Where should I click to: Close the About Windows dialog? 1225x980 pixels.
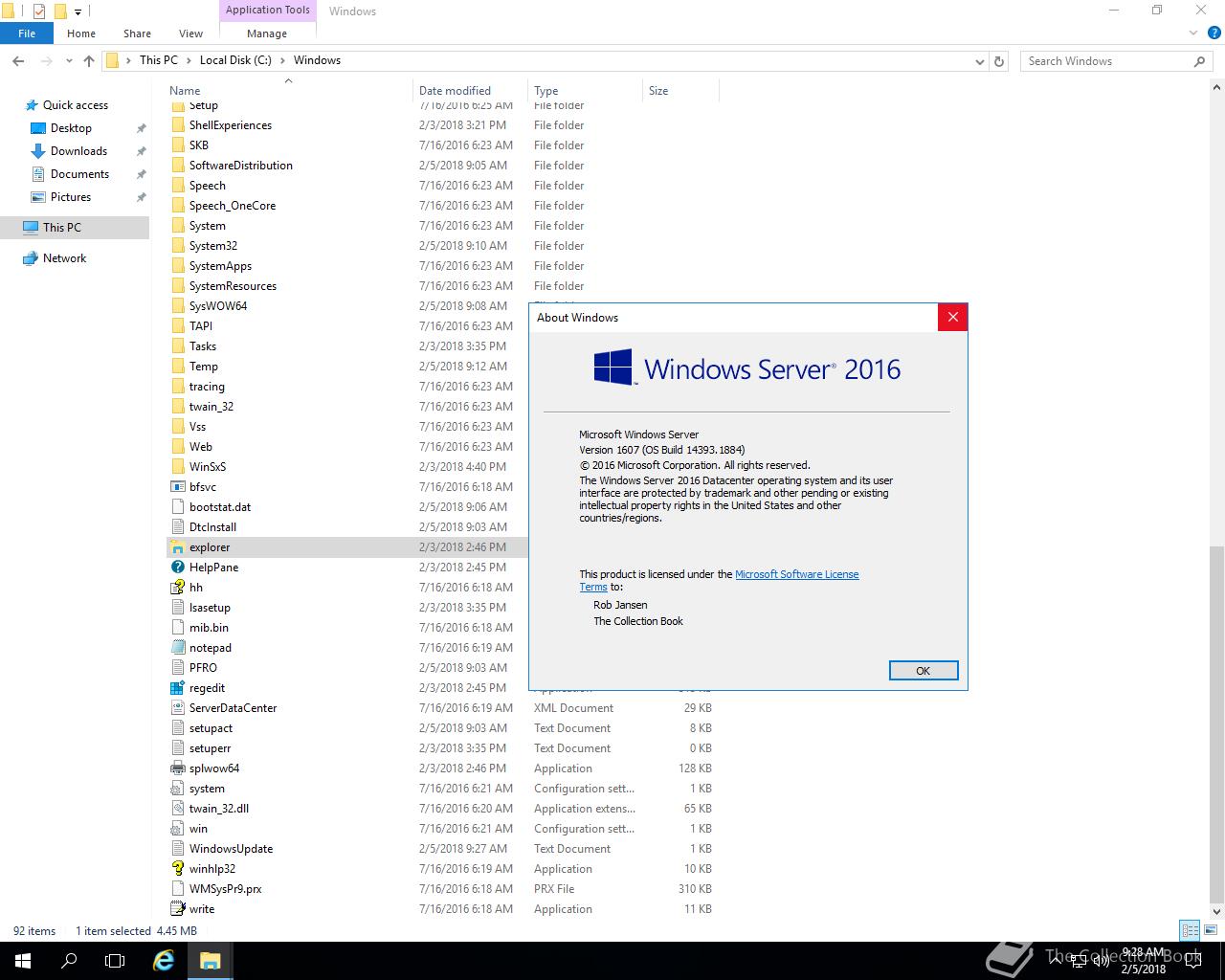[952, 318]
